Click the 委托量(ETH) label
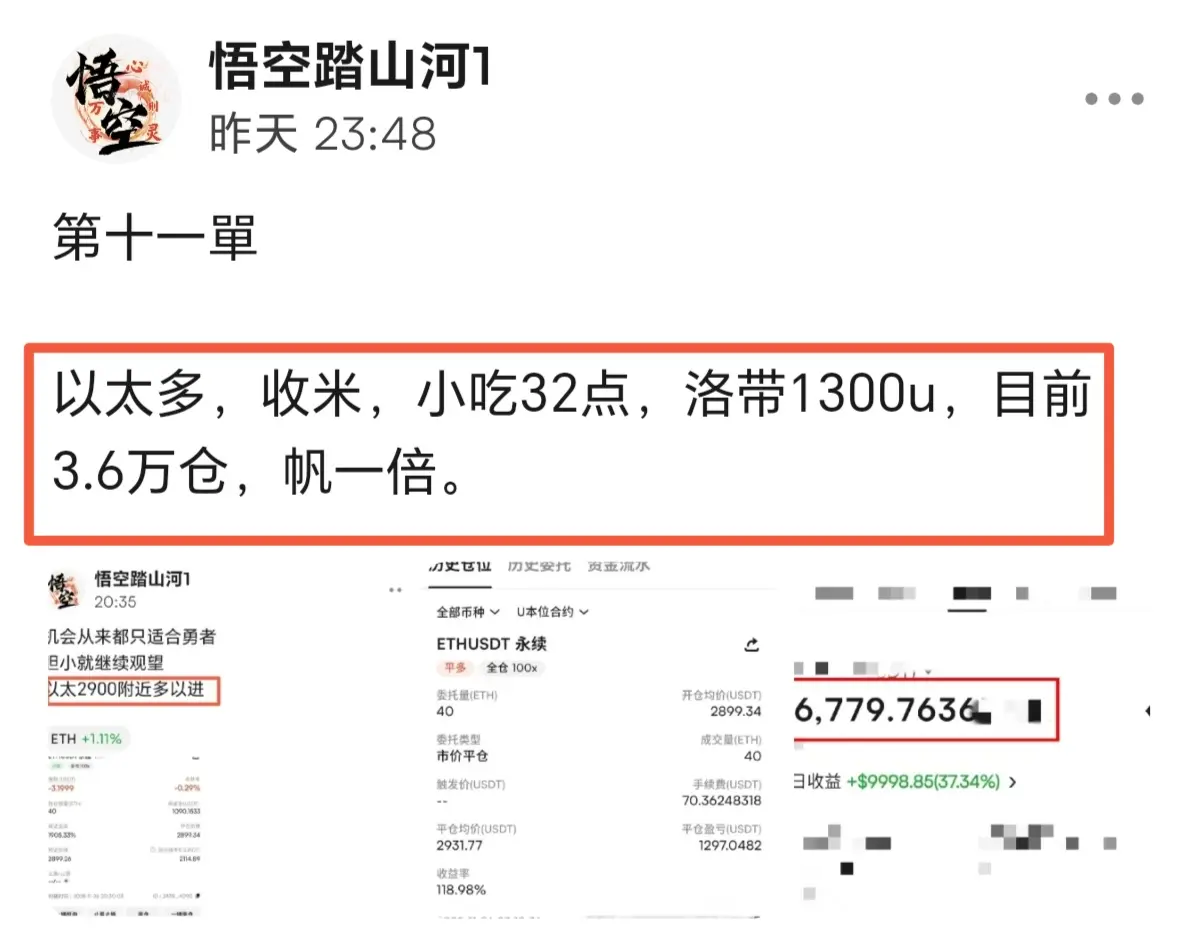The height and width of the screenshot is (951, 1199). click(x=466, y=696)
